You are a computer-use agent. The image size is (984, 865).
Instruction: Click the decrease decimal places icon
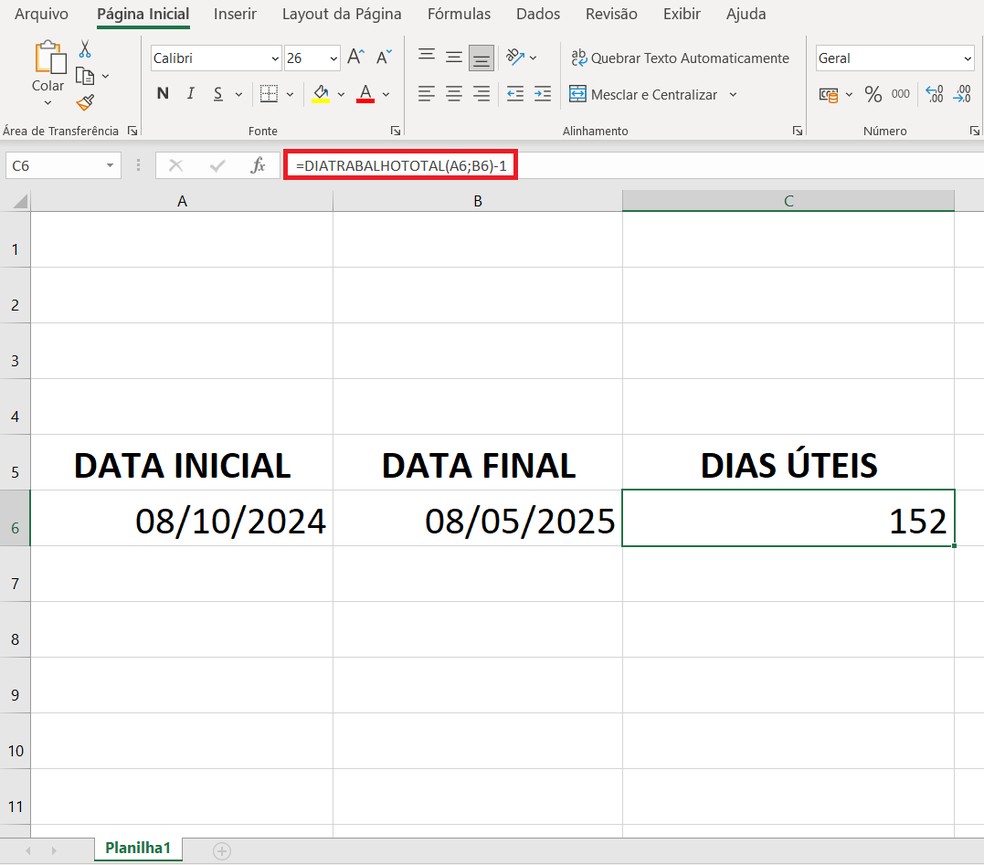click(963, 94)
